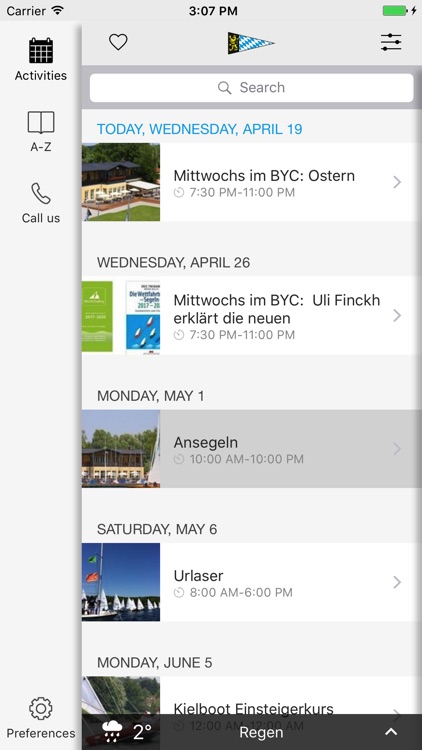Tap the Call us phone icon

point(41,194)
